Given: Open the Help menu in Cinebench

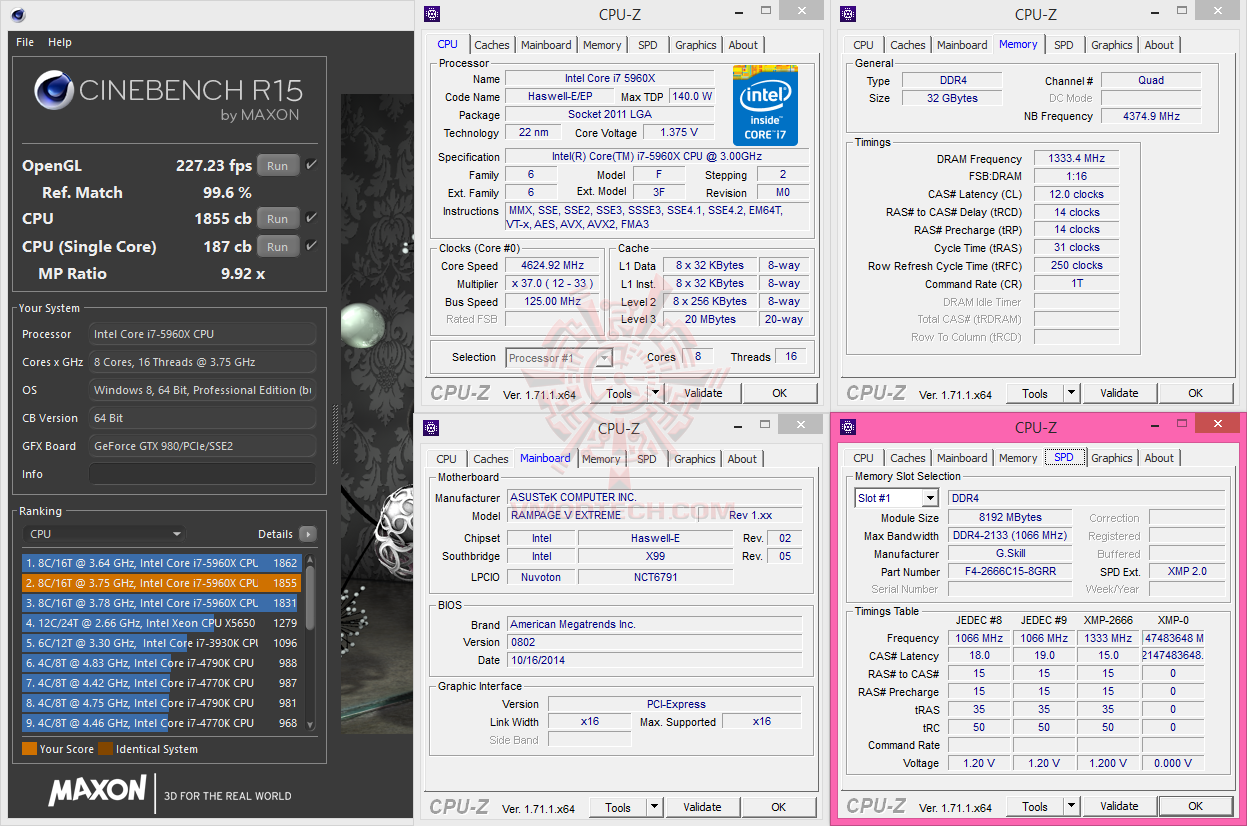Looking at the screenshot, I should pyautogui.click(x=60, y=42).
